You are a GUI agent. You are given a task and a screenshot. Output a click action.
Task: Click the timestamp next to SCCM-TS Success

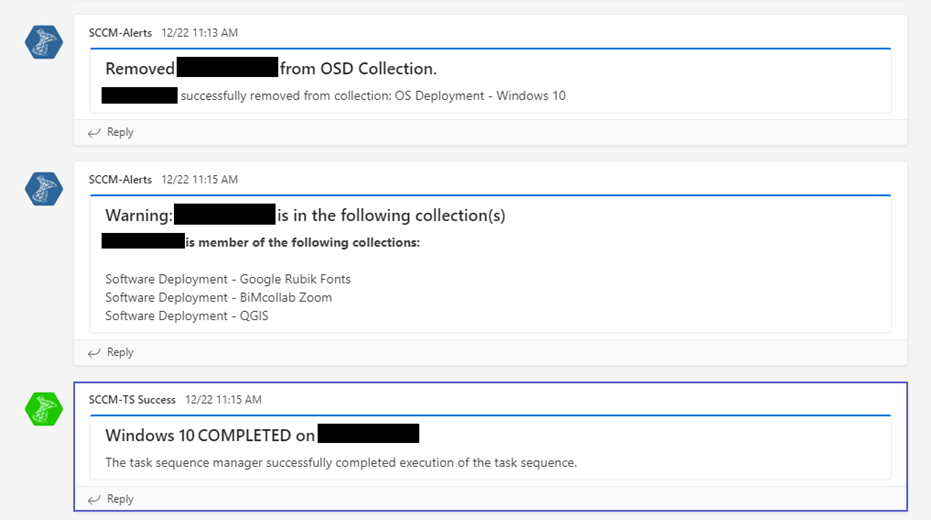point(223,400)
